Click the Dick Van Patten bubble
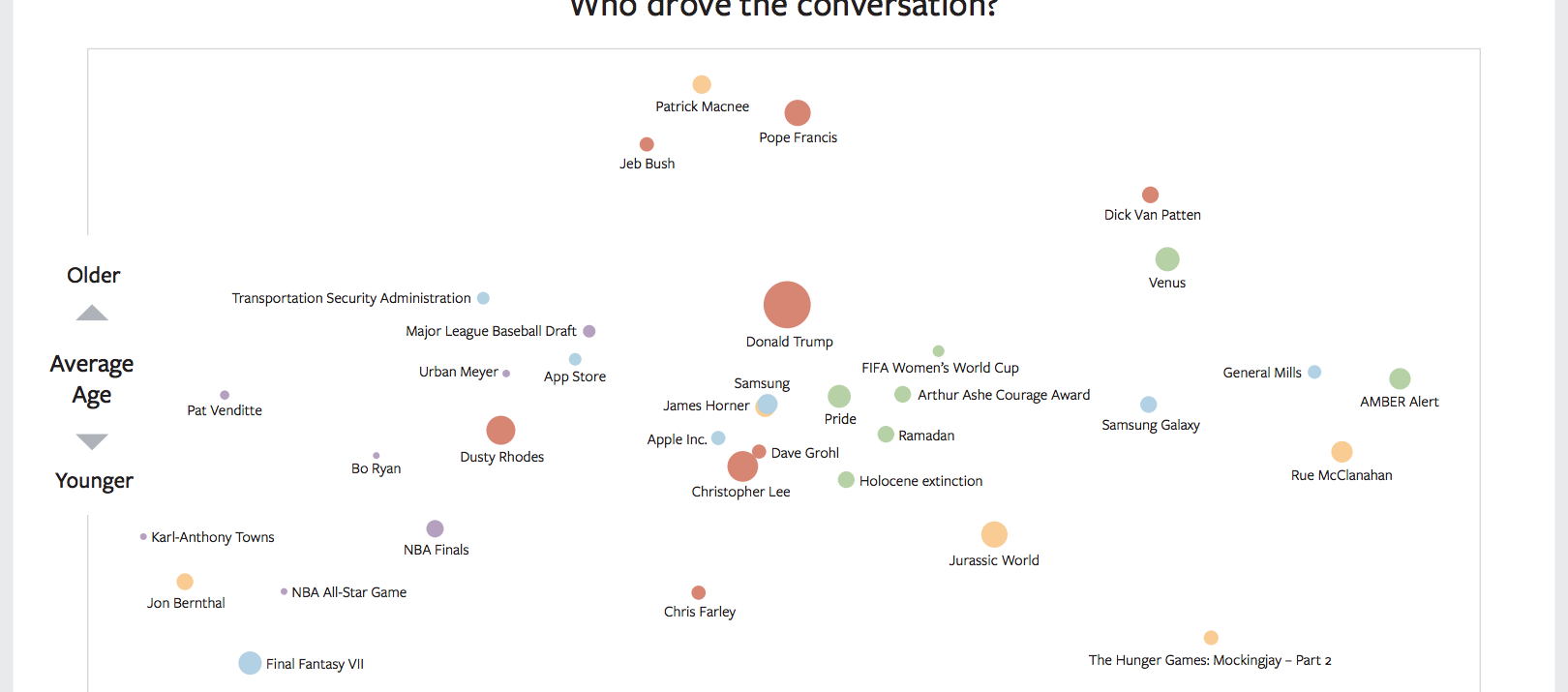The image size is (1568, 692). (1150, 196)
